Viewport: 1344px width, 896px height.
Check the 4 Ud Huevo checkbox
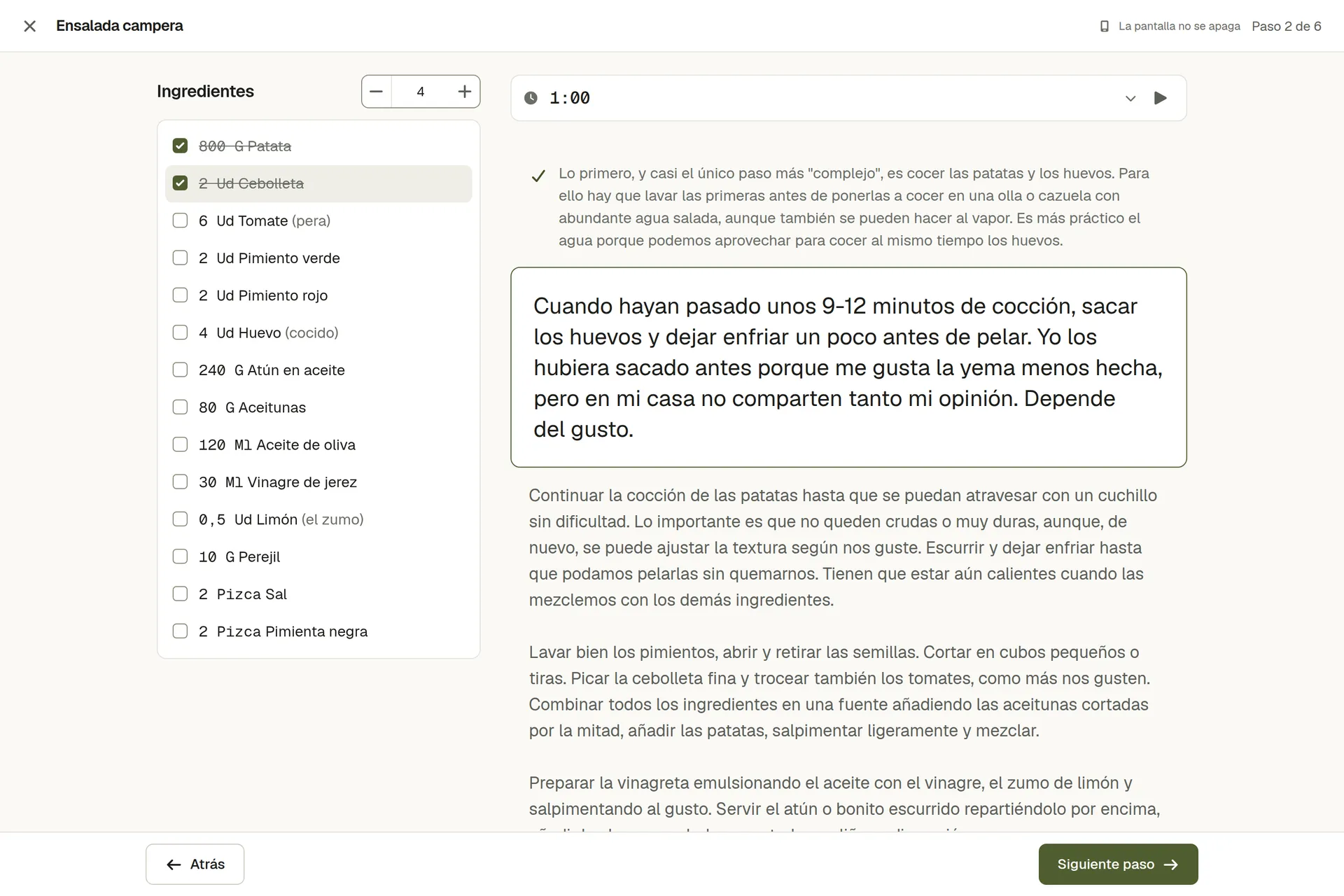180,332
